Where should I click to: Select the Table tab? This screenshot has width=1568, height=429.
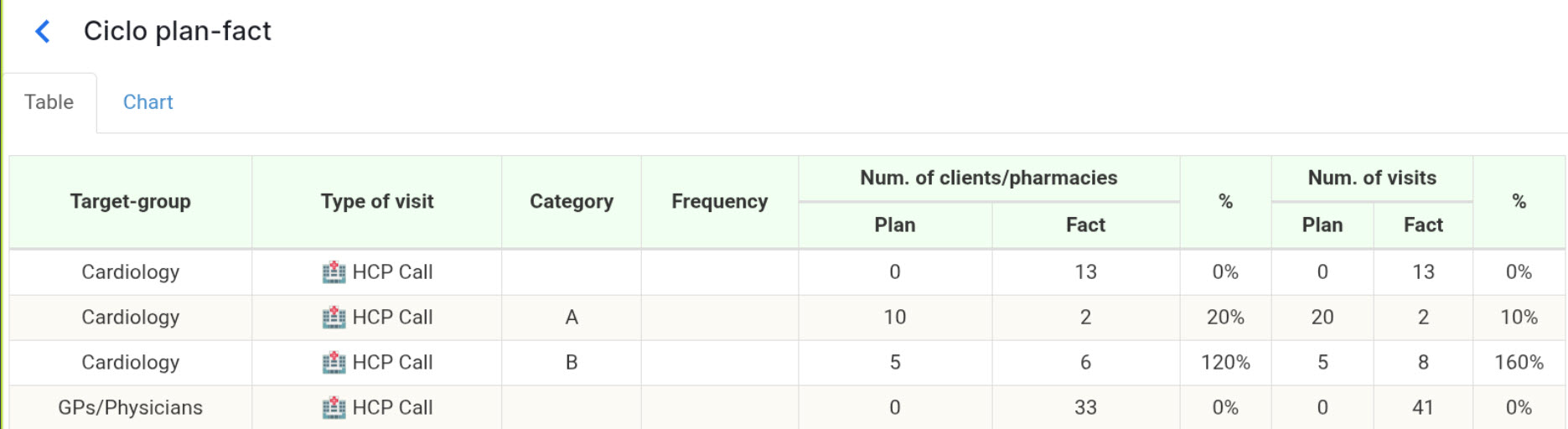click(x=49, y=102)
